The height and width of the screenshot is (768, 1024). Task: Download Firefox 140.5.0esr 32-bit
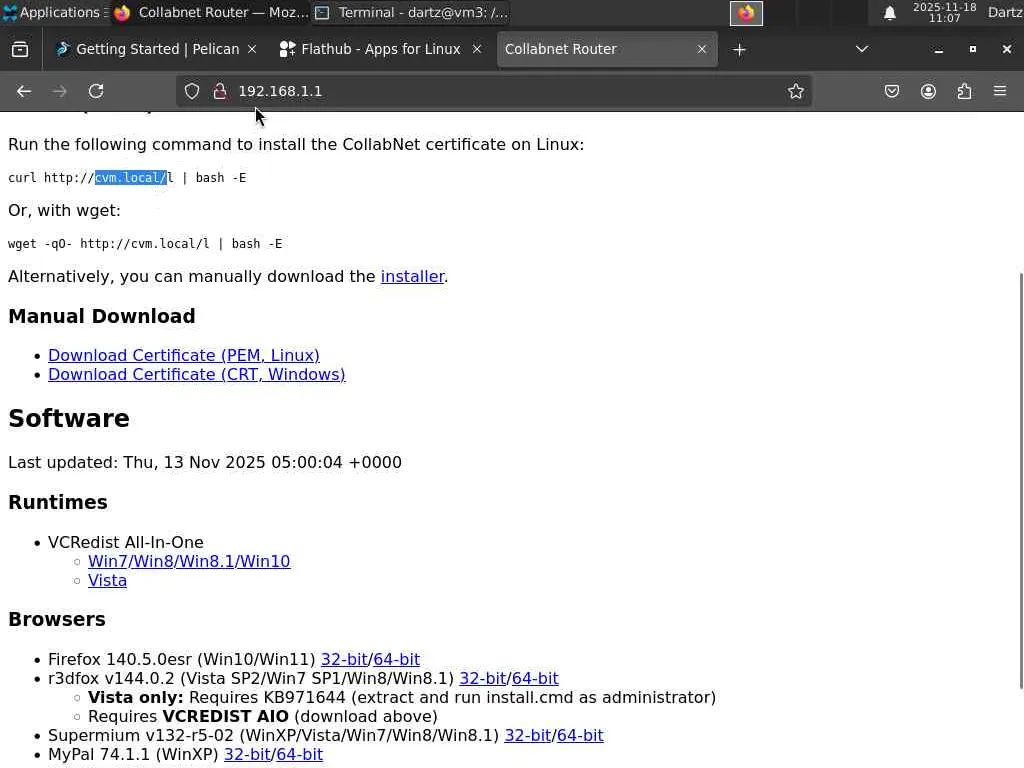(344, 659)
